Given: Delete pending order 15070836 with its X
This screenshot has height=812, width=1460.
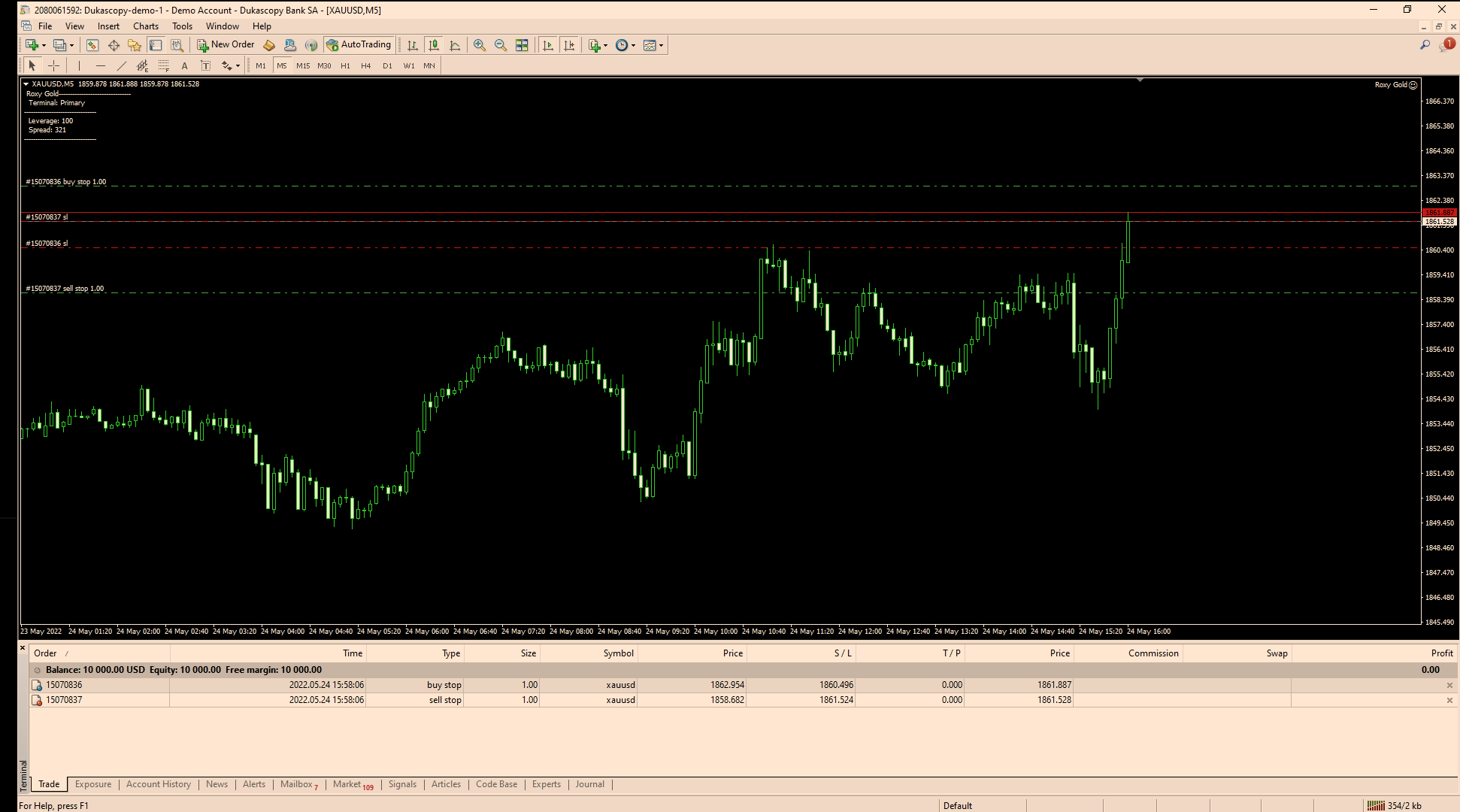Looking at the screenshot, I should tap(1449, 685).
